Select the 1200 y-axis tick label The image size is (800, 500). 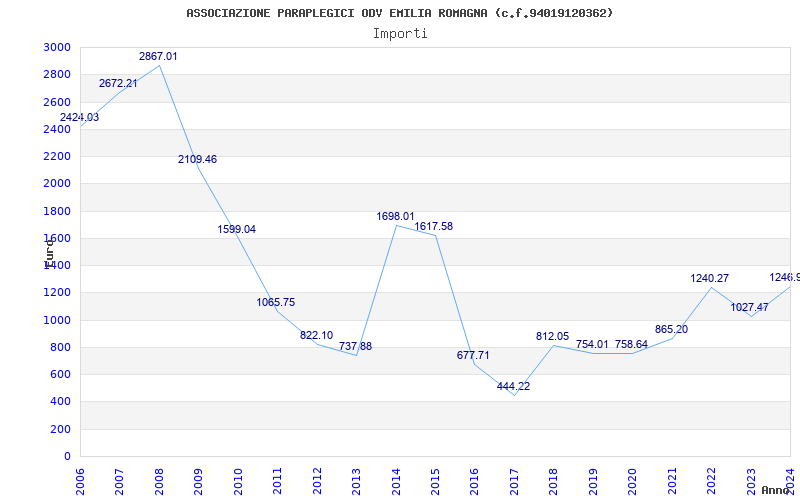(58, 293)
